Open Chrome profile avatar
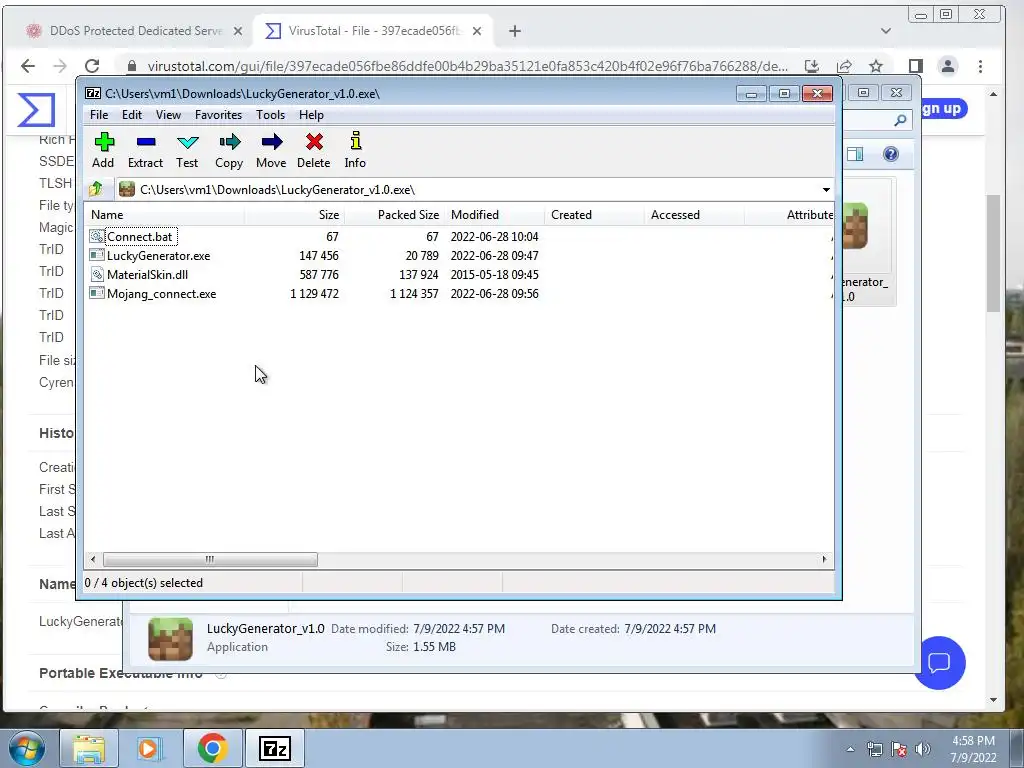 [x=948, y=66]
